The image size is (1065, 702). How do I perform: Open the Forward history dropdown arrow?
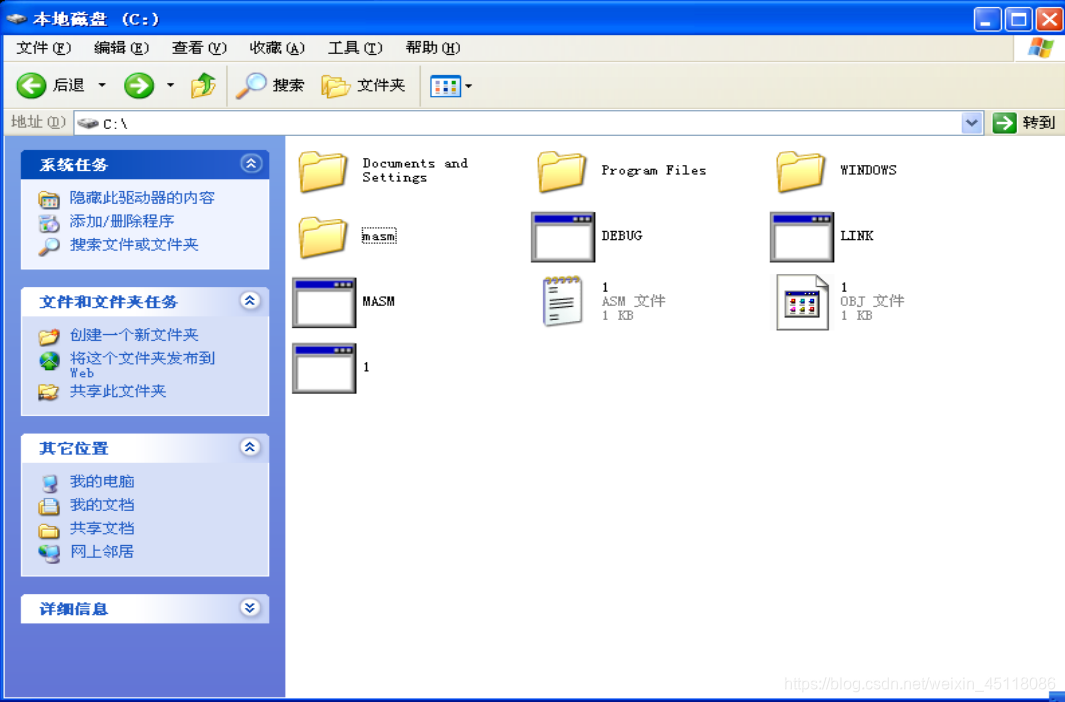point(170,86)
